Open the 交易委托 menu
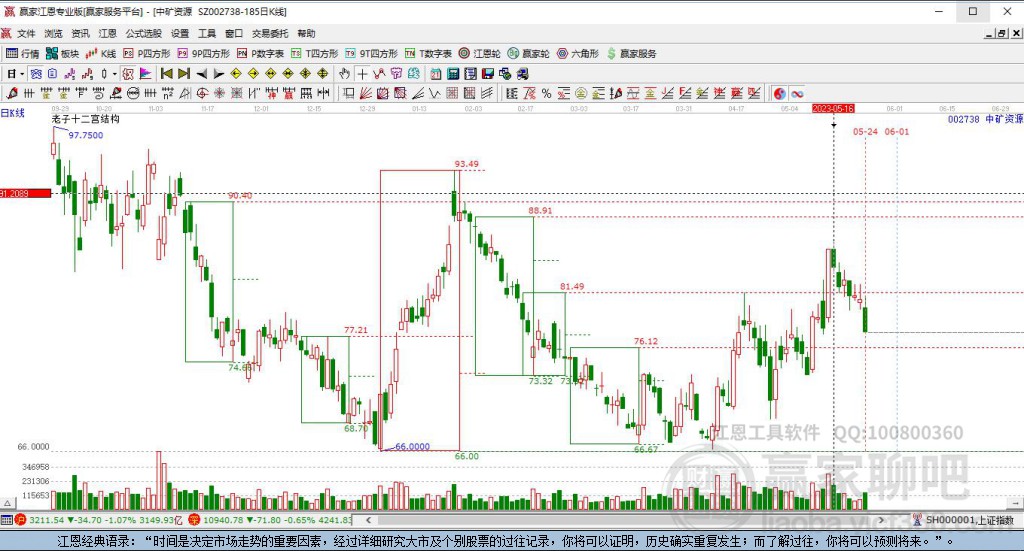The height and width of the screenshot is (551, 1024). (x=270, y=33)
